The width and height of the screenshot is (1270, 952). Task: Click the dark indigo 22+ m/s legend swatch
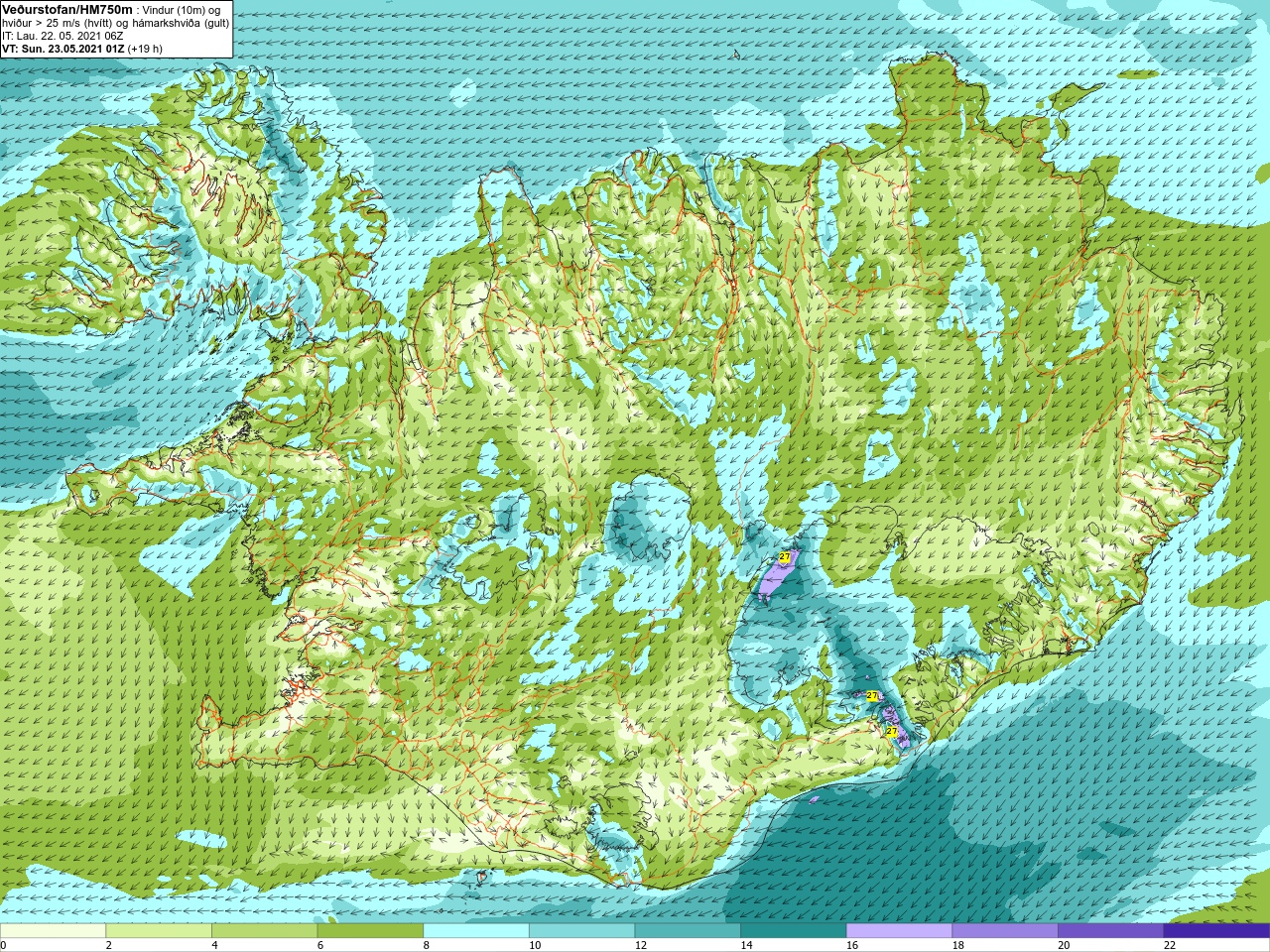point(1216,930)
